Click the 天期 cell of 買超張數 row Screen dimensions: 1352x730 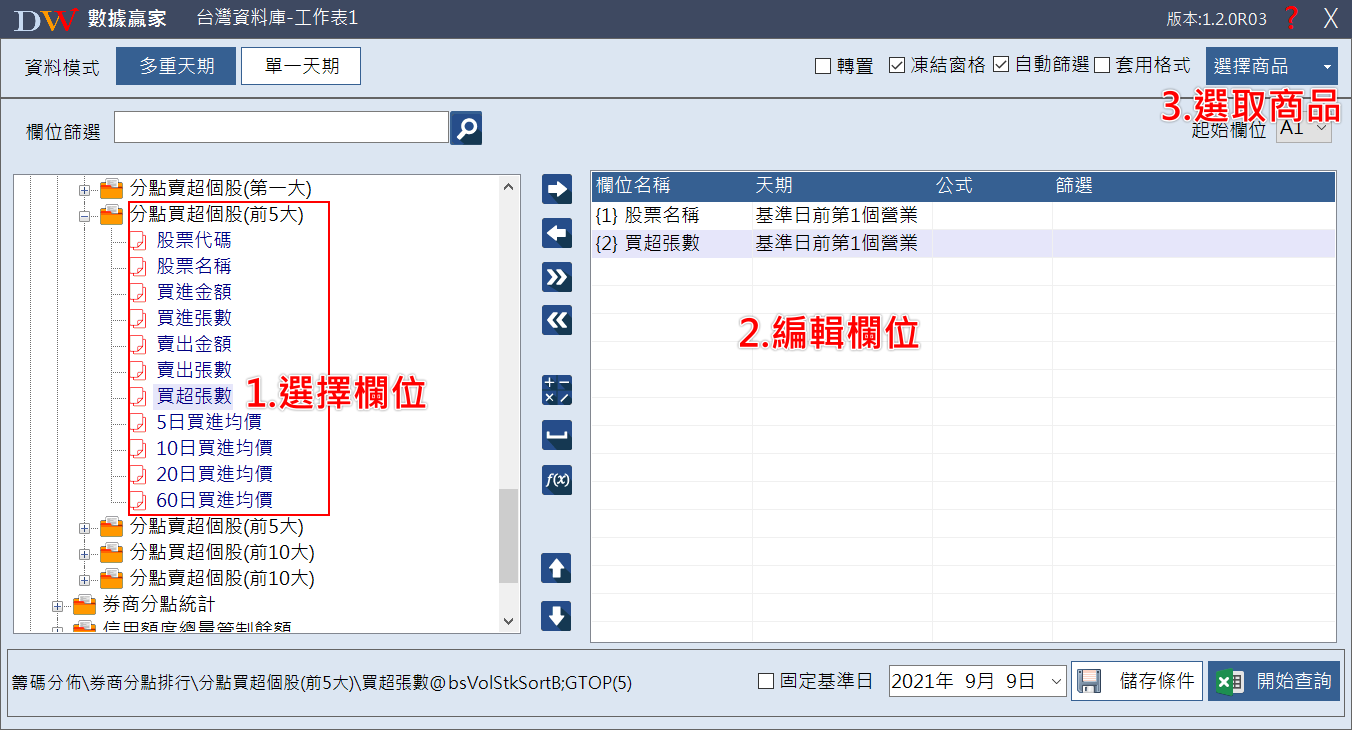[x=842, y=243]
